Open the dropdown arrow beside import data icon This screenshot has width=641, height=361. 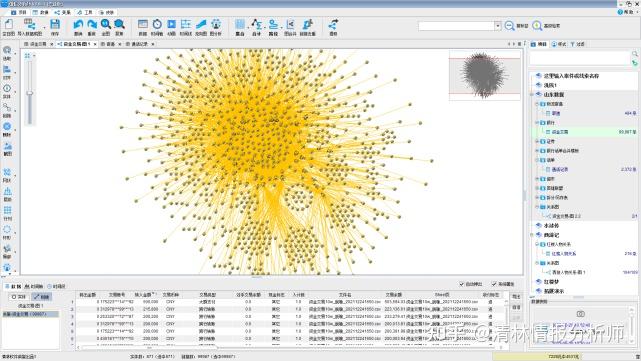[45, 27]
